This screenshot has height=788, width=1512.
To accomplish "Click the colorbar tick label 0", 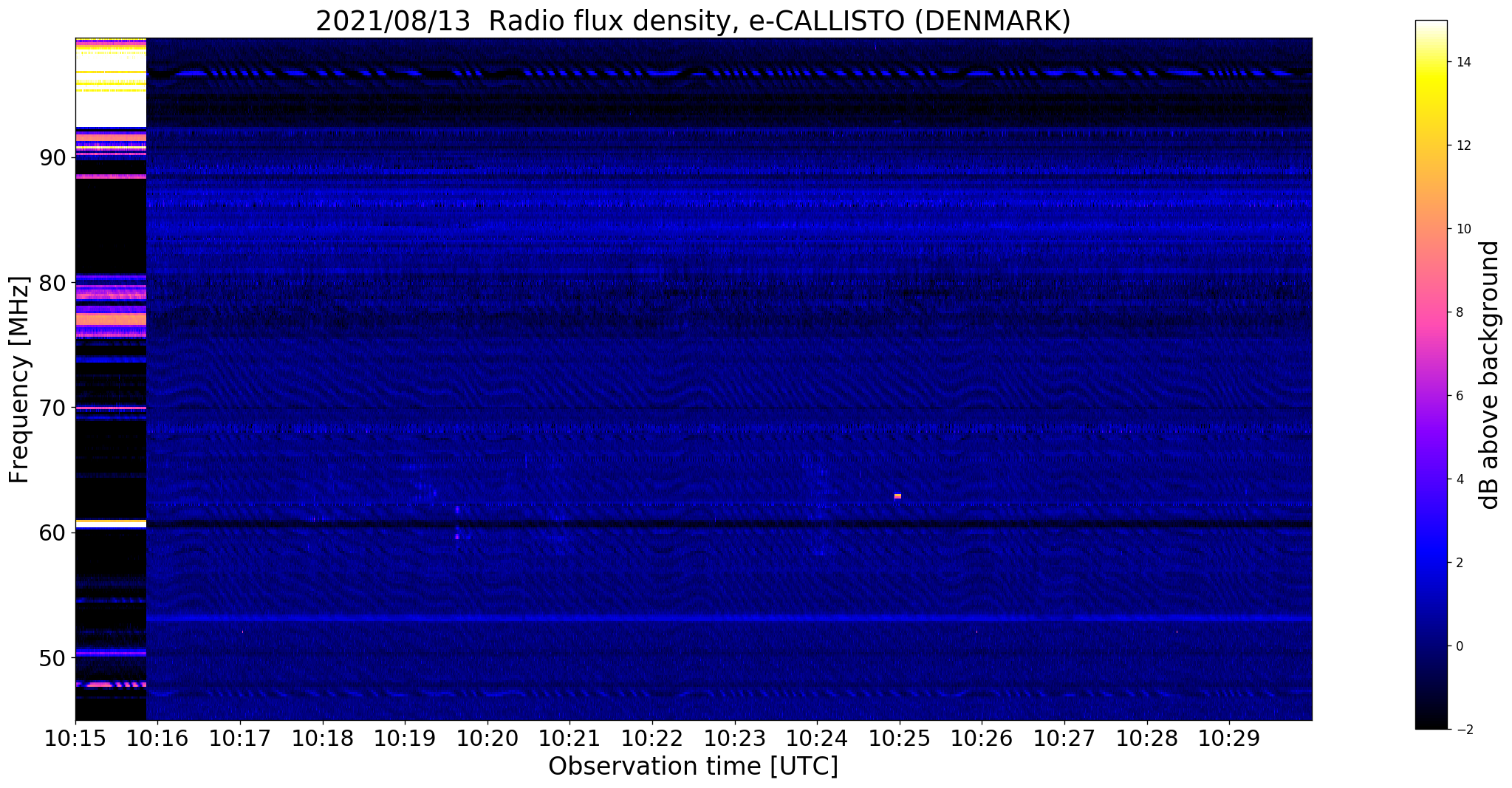I will coord(1458,646).
